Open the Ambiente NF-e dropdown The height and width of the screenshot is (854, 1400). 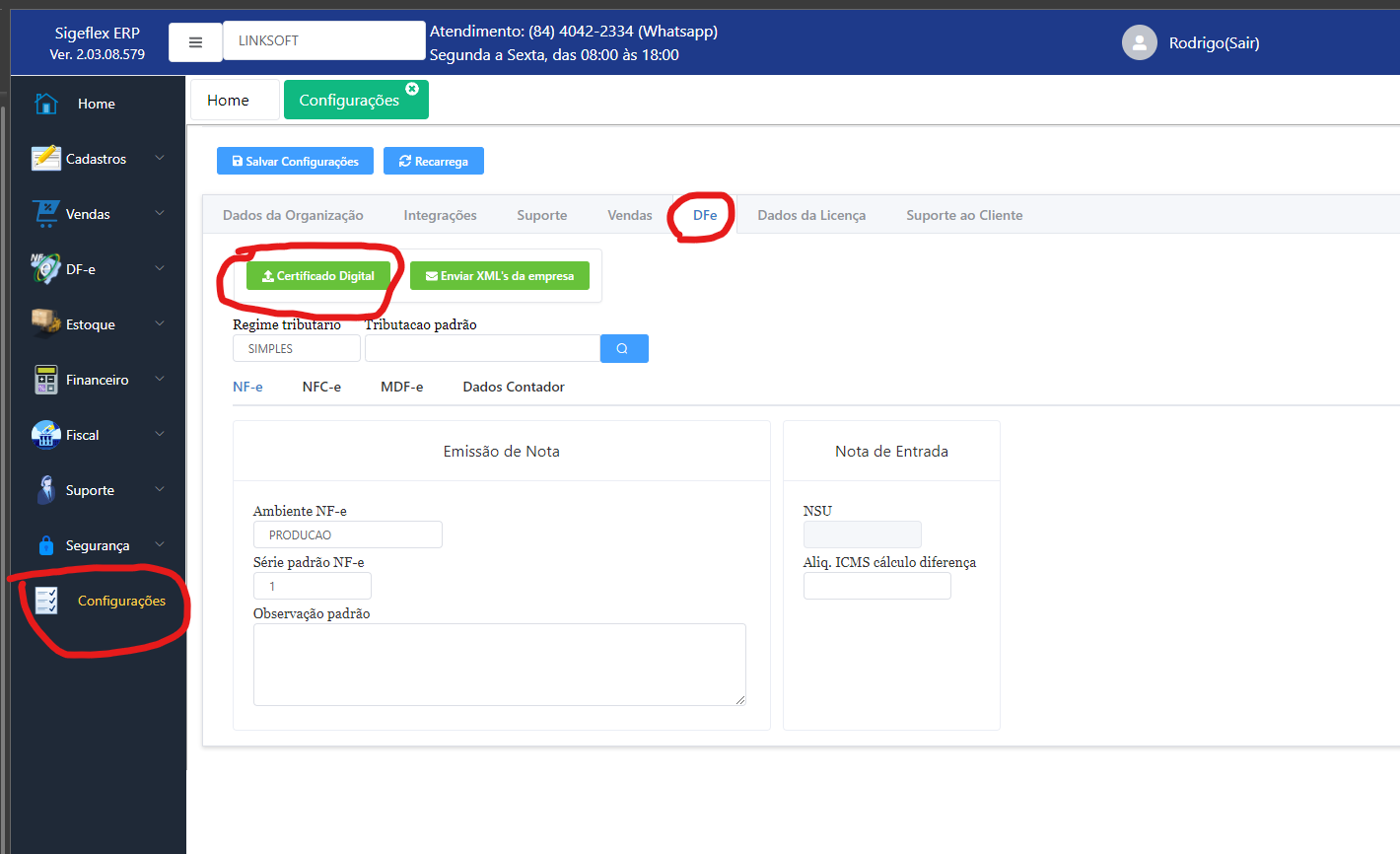tap(347, 534)
